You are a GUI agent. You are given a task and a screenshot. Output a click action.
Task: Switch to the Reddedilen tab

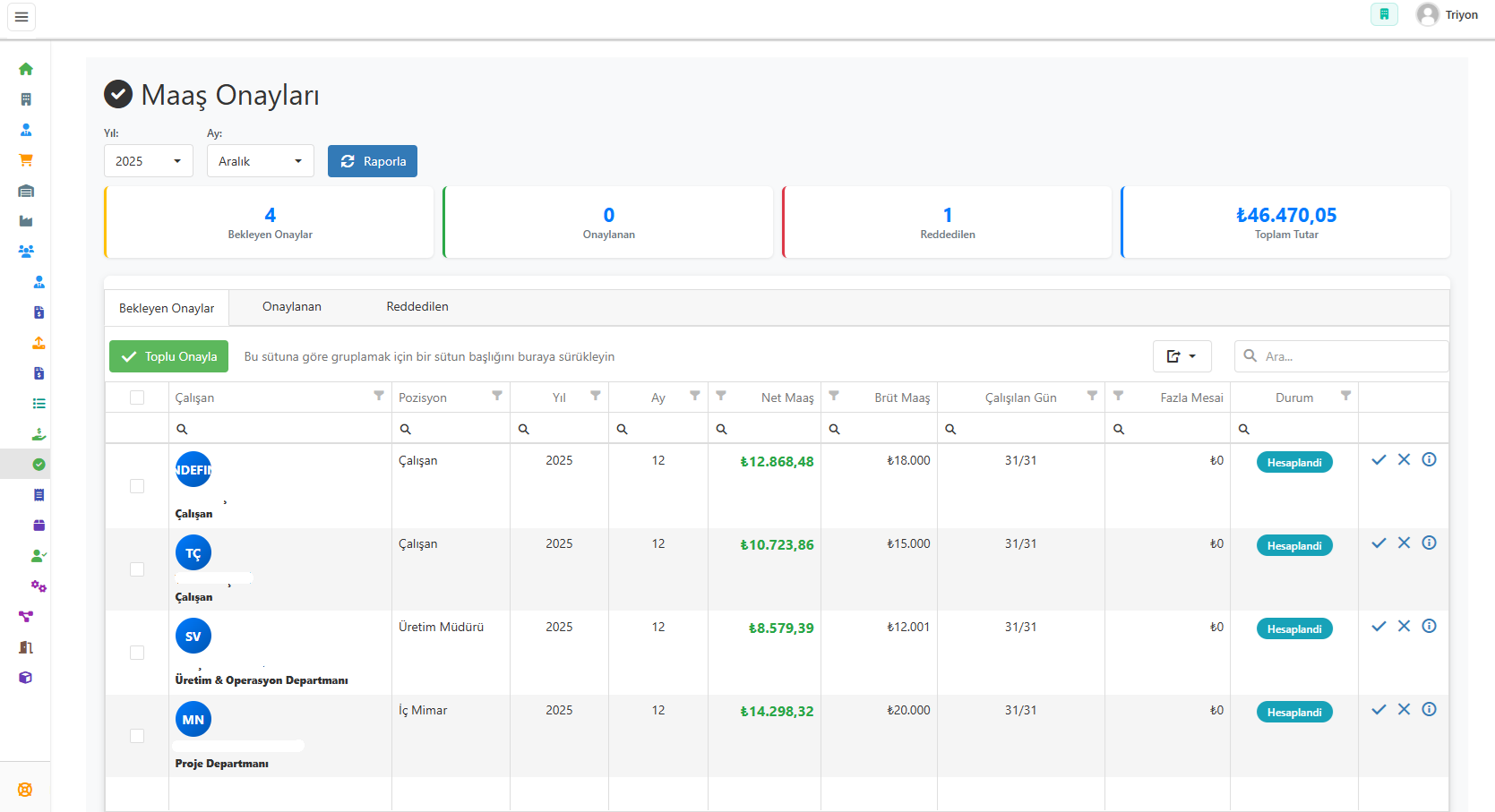point(417,307)
